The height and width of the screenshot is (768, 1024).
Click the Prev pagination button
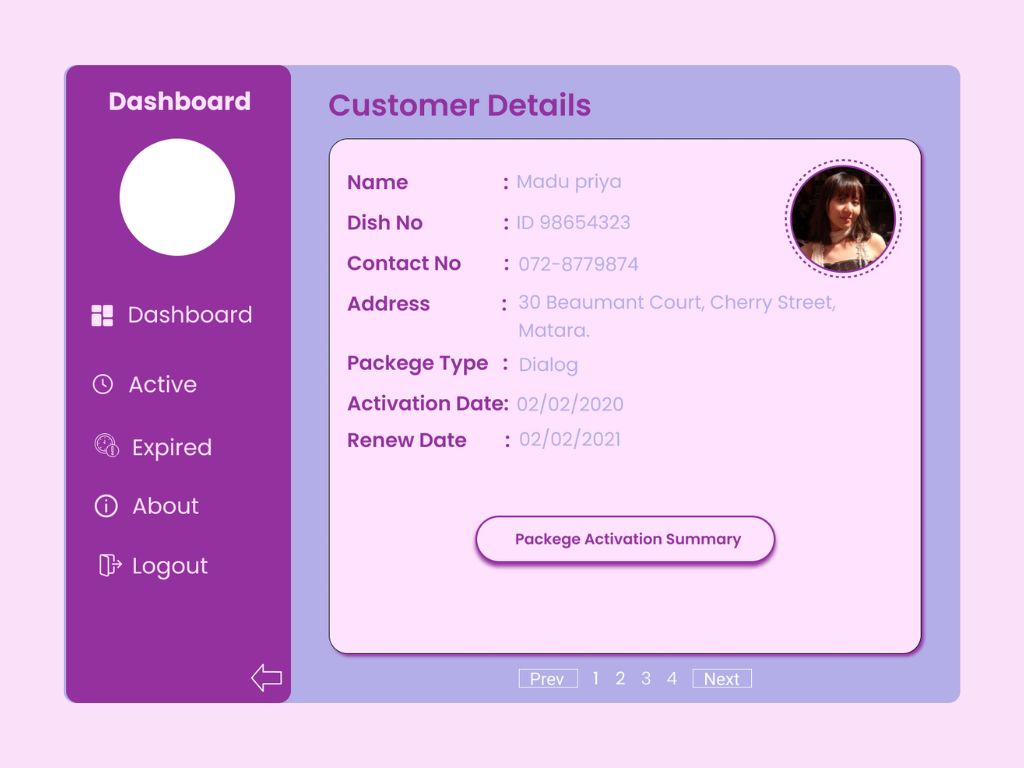click(548, 679)
